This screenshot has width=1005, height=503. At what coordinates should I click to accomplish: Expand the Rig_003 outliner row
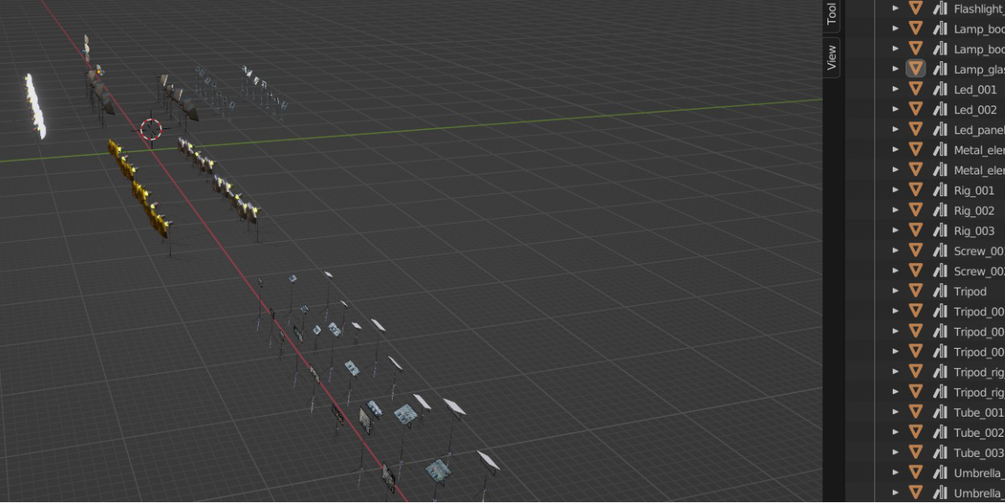895,231
